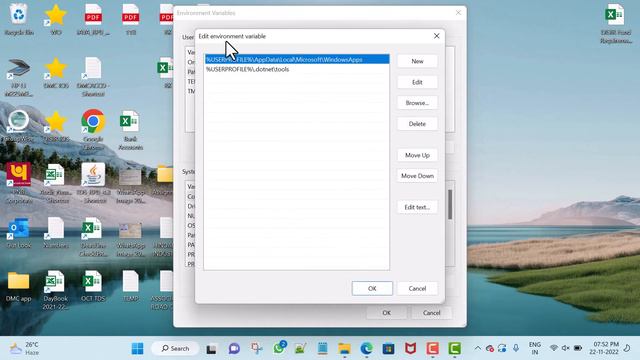Select the %USERPROFILE%\AppData\Local\Microsoft\WindowsApps entry
640x360 pixels.
[x=297, y=60]
